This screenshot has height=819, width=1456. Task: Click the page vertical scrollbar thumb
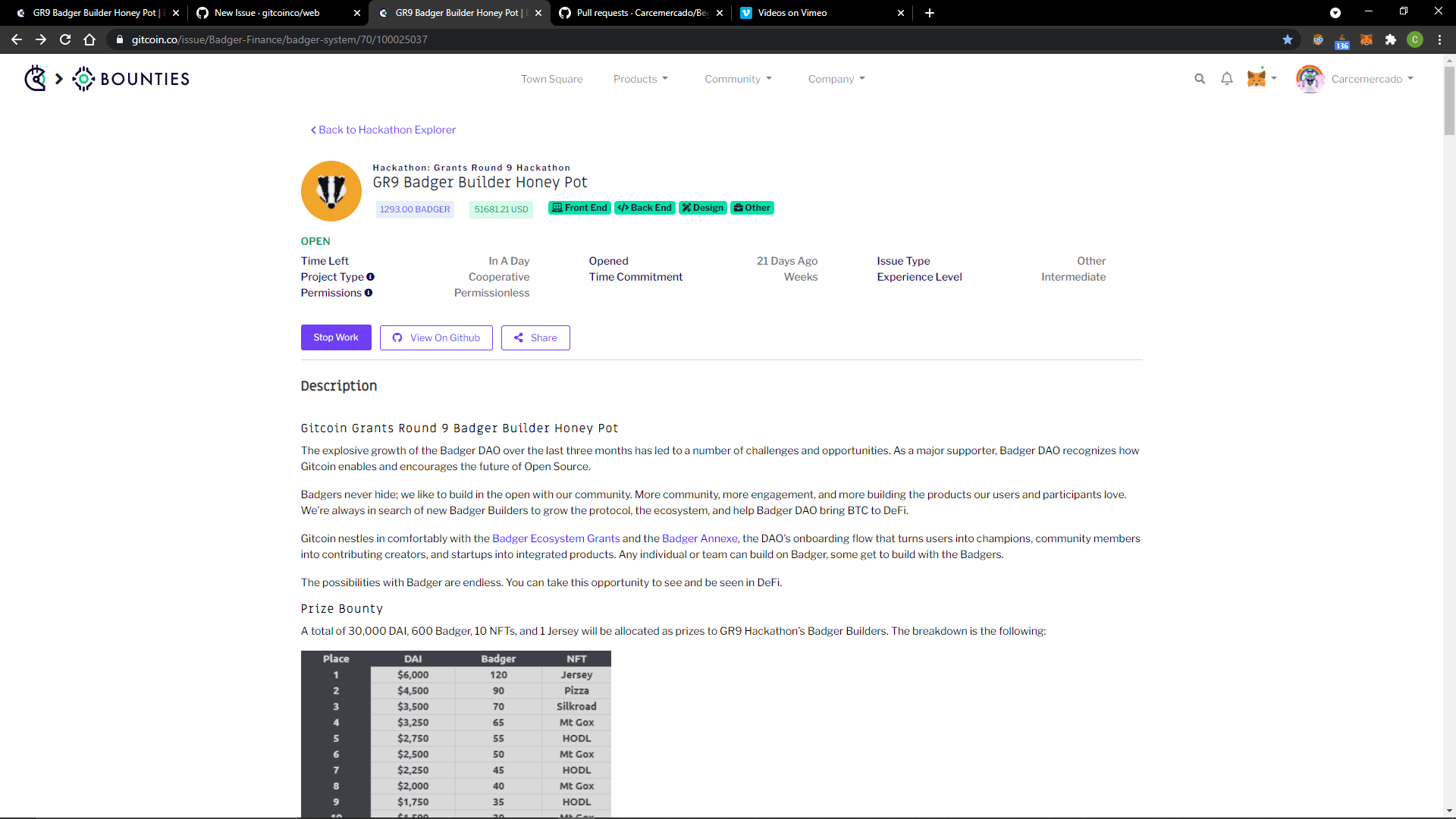(x=1449, y=100)
